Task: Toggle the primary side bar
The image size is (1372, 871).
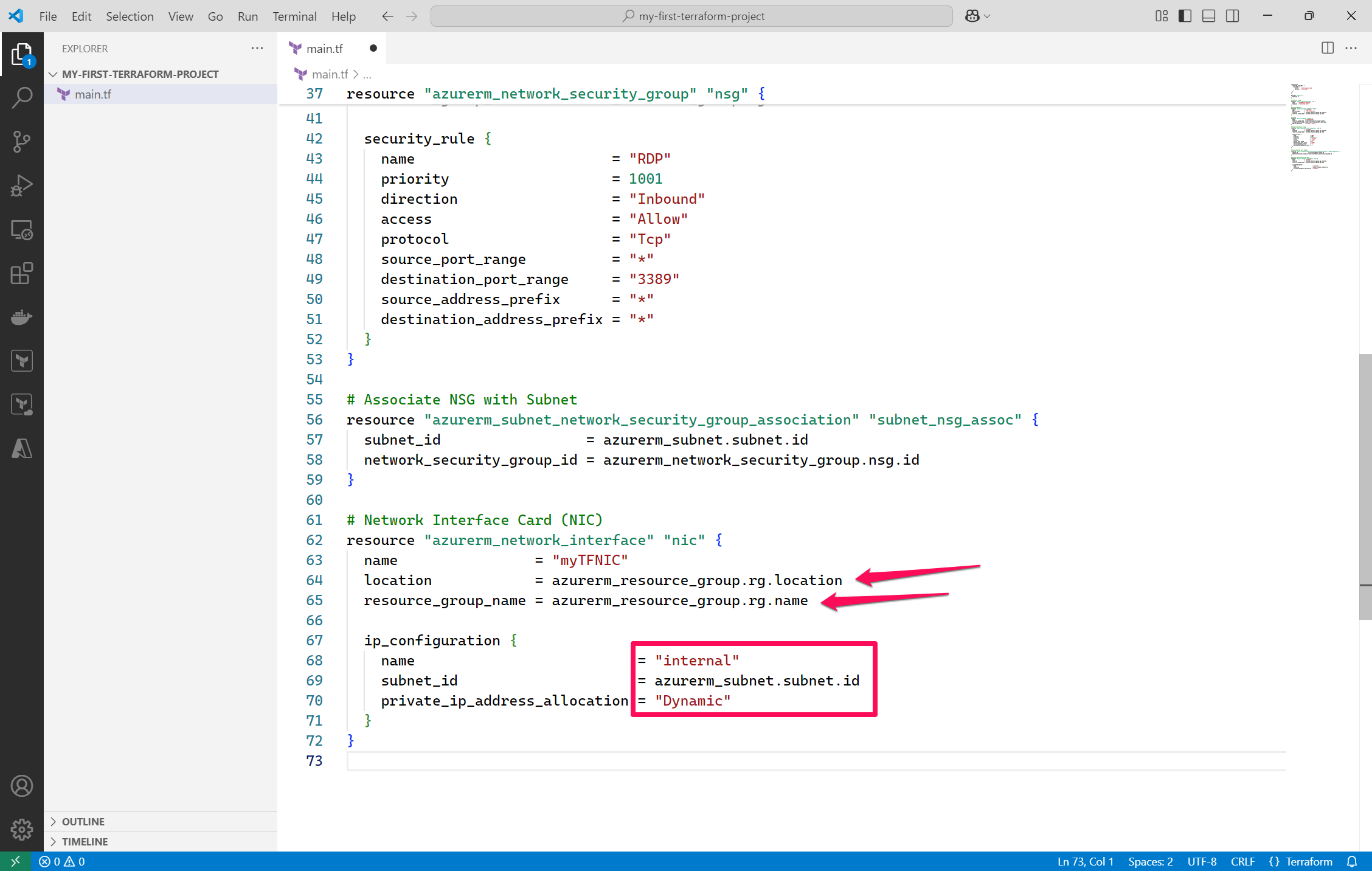Action: click(1185, 16)
